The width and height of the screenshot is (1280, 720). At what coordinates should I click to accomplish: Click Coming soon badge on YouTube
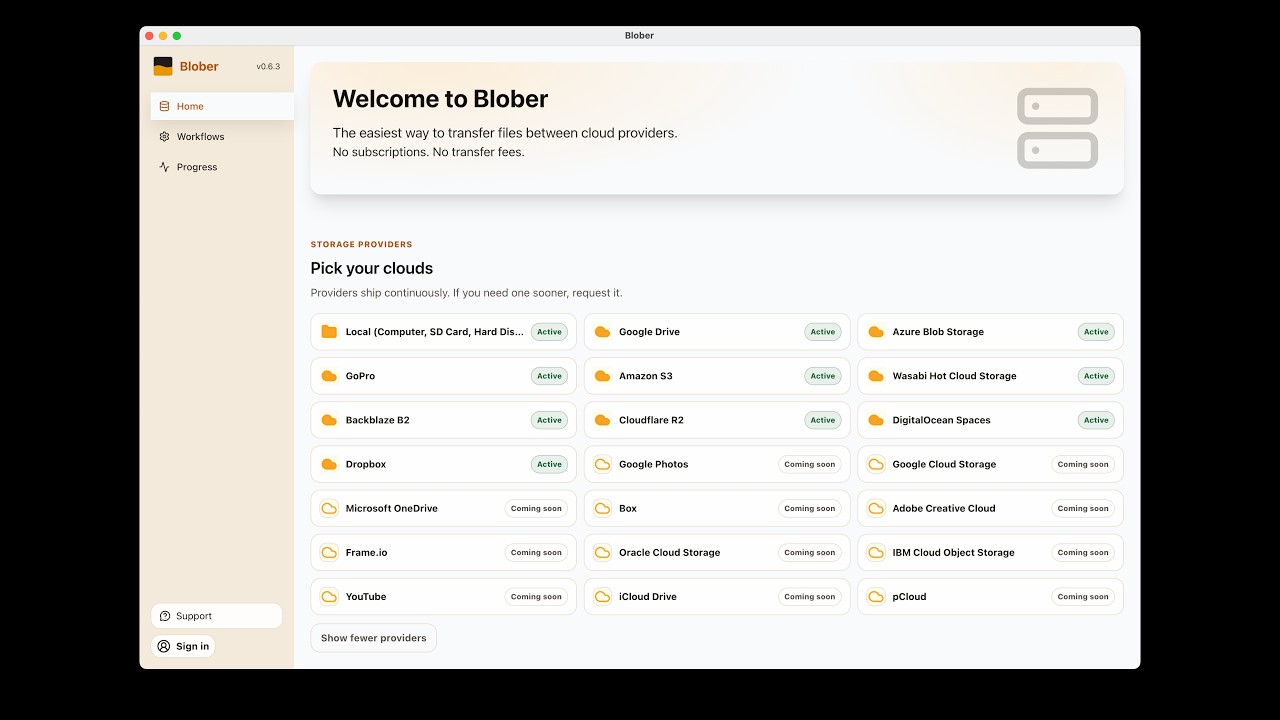tap(536, 596)
